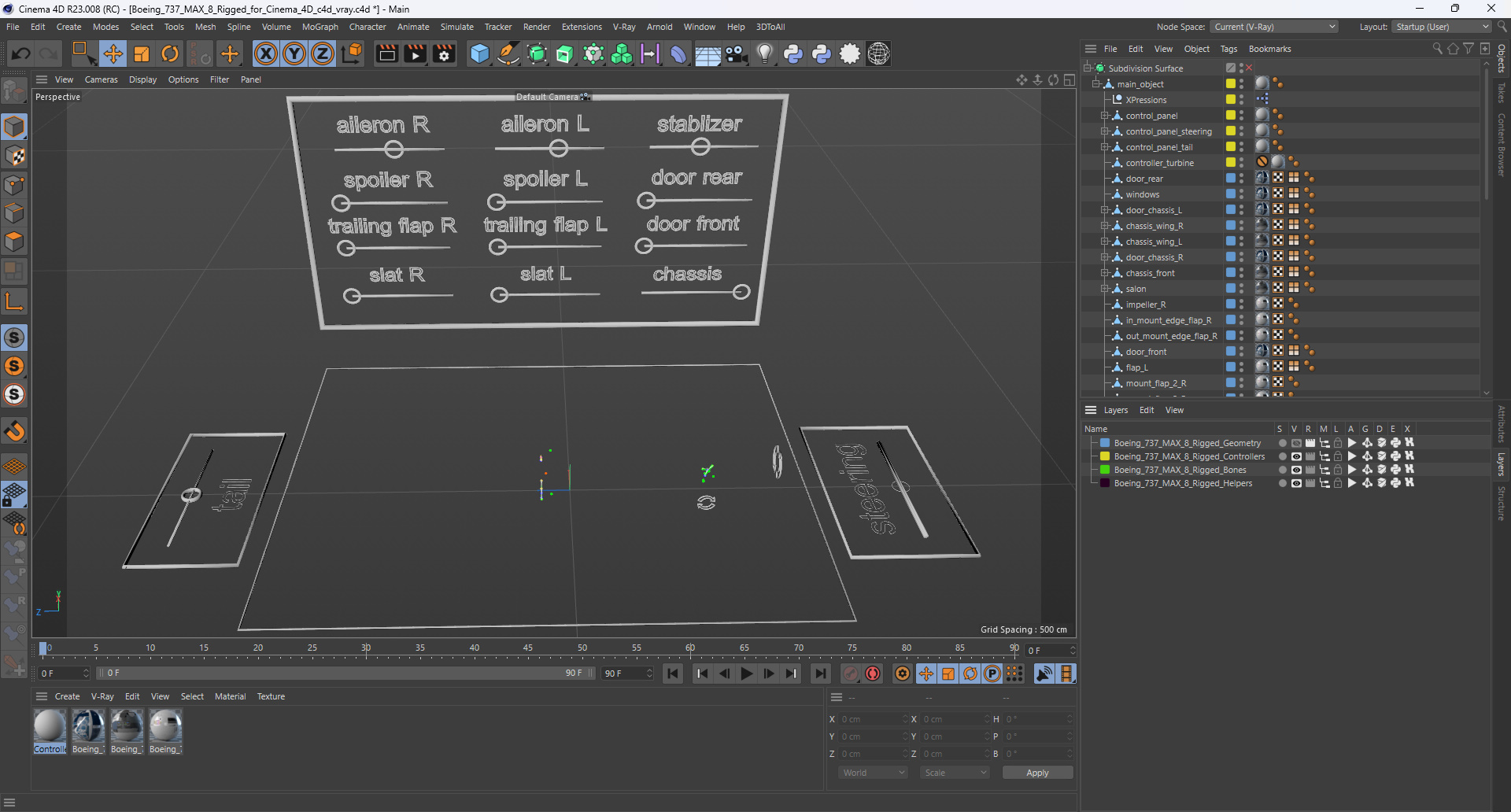Screen dimensions: 1511x812
Task: Open the Bookmarks menu in Object Manager
Action: coord(1269,49)
